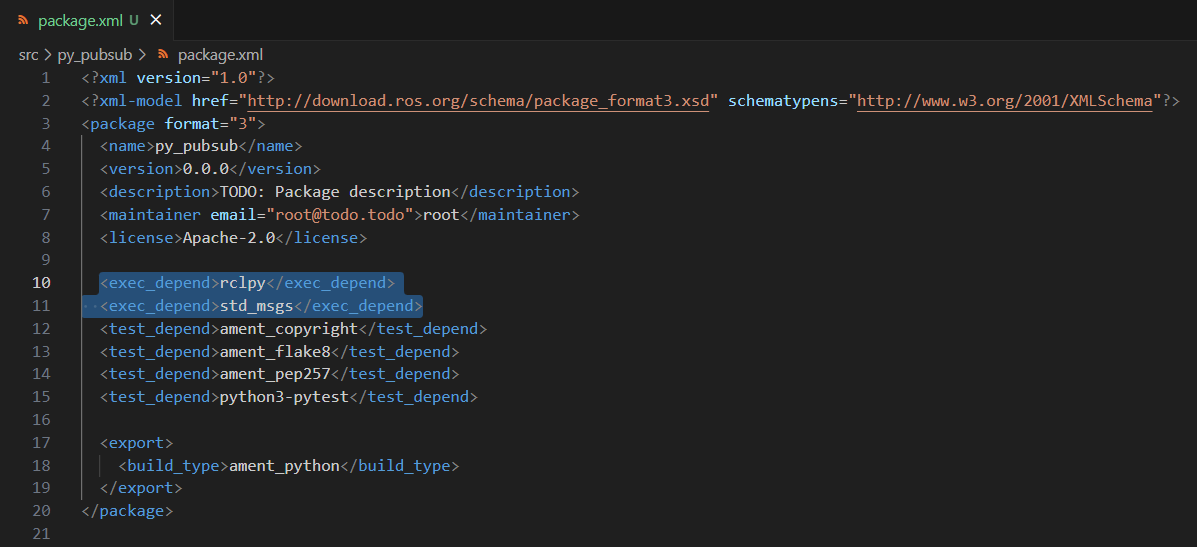Image resolution: width=1197 pixels, height=547 pixels.
Task: Click ament_flake8 test dependency text
Action: (x=275, y=352)
